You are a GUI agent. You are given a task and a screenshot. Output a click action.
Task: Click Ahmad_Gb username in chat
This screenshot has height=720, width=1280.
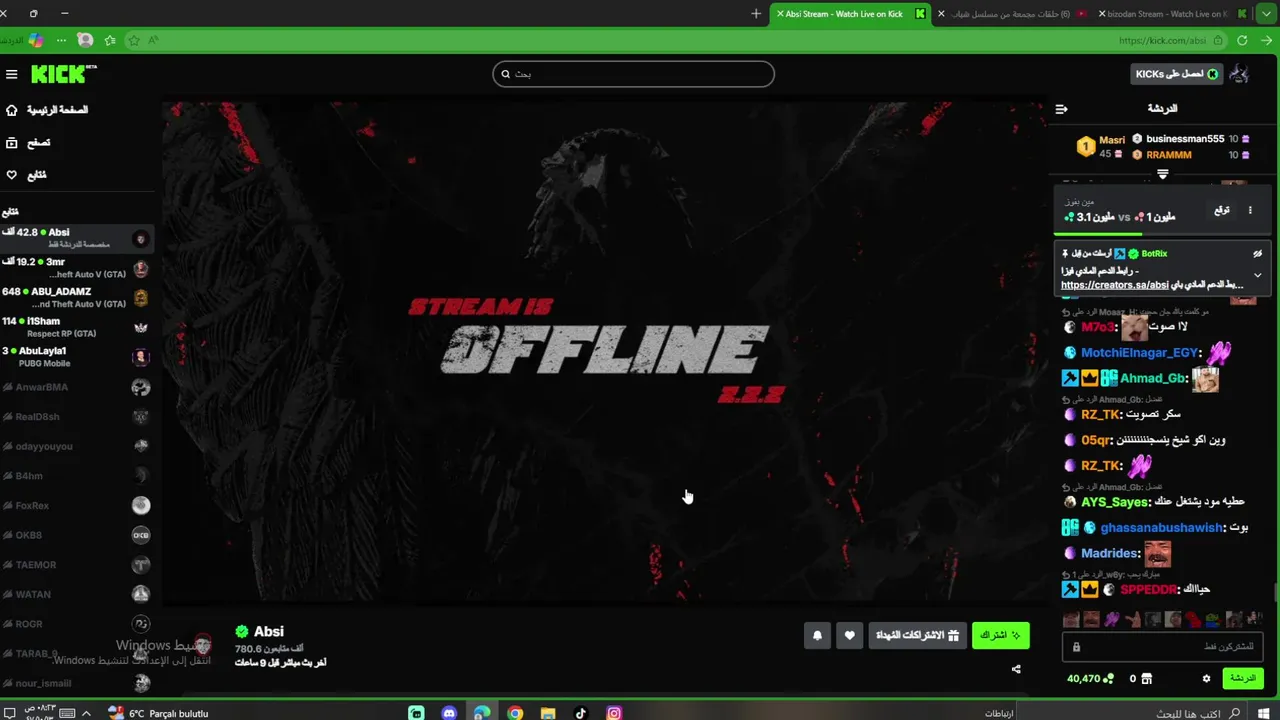[1153, 379]
